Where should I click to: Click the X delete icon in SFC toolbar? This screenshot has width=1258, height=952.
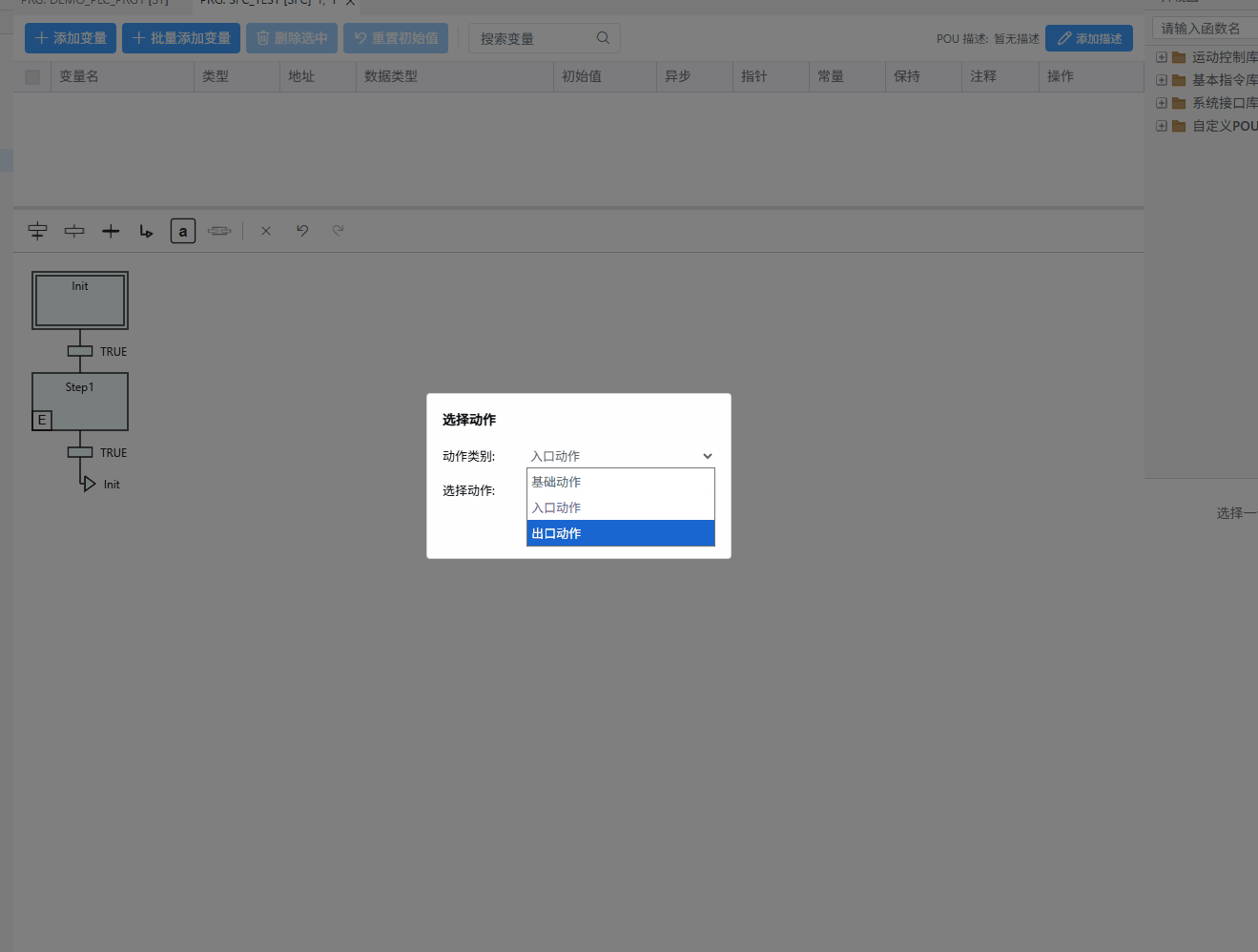pos(266,231)
